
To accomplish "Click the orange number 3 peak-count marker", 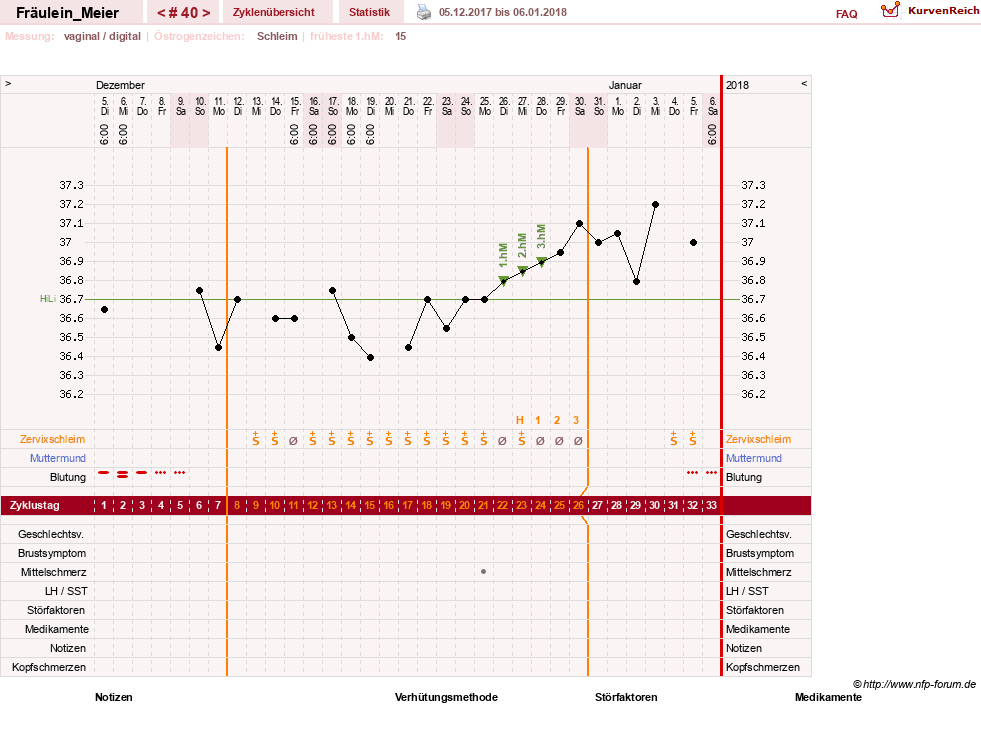I will tap(576, 420).
